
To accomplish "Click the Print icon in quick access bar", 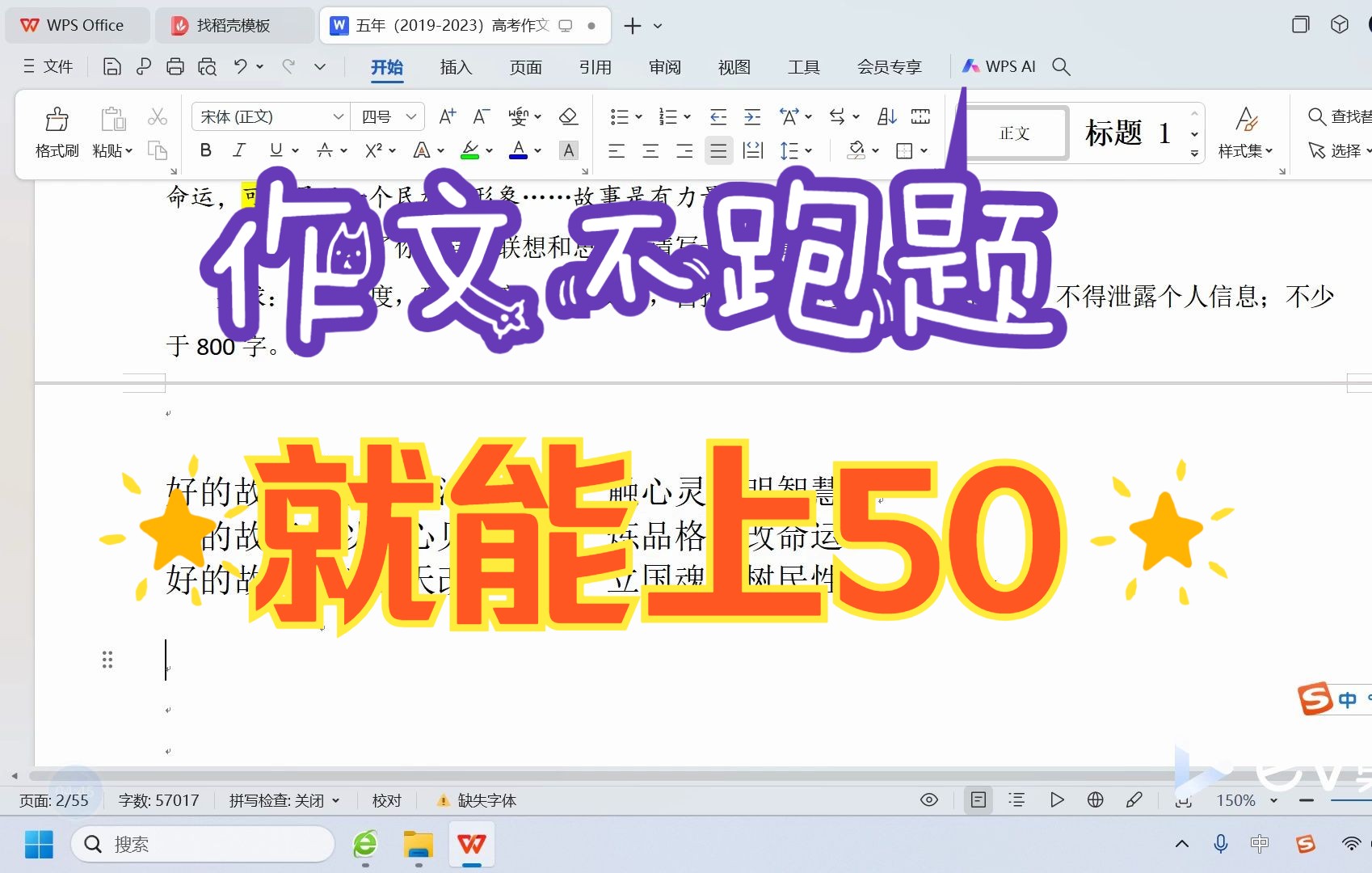I will (x=175, y=66).
